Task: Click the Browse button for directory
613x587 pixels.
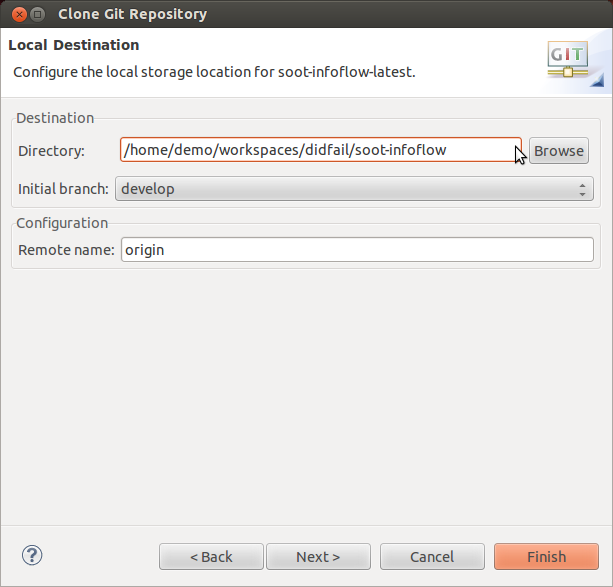Action: pos(558,151)
